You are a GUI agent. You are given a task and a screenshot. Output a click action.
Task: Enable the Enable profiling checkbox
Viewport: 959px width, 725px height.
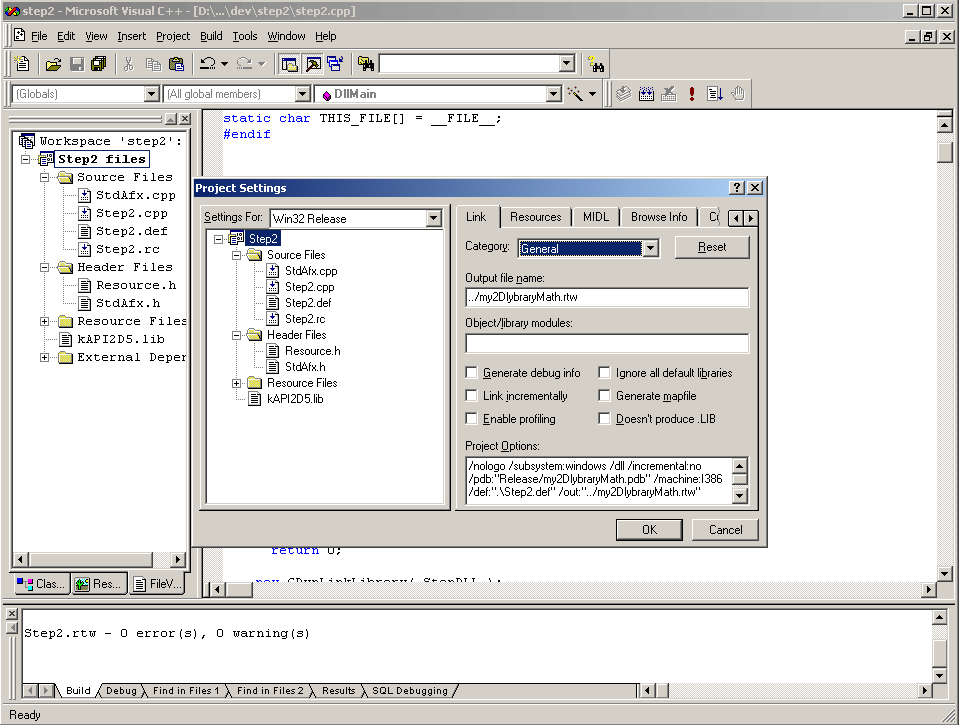[x=472, y=418]
